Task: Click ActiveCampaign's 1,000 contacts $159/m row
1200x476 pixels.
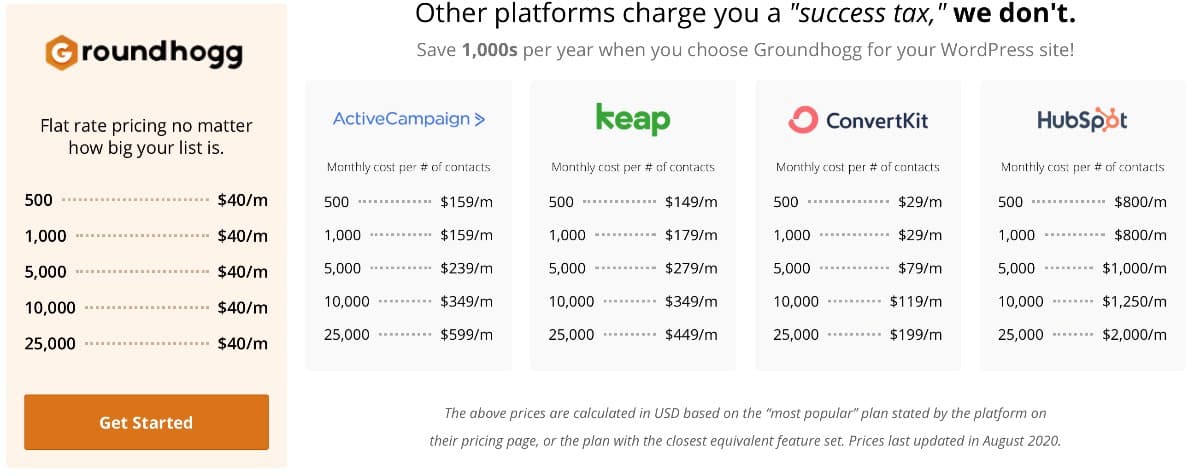Action: [408, 235]
